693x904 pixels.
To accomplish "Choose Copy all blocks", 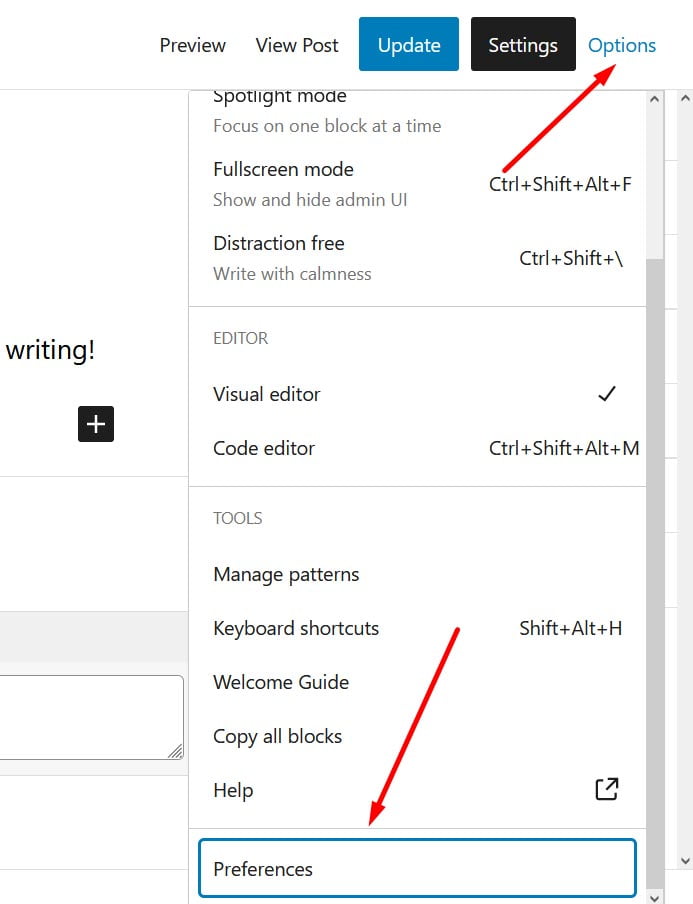I will (417, 736).
